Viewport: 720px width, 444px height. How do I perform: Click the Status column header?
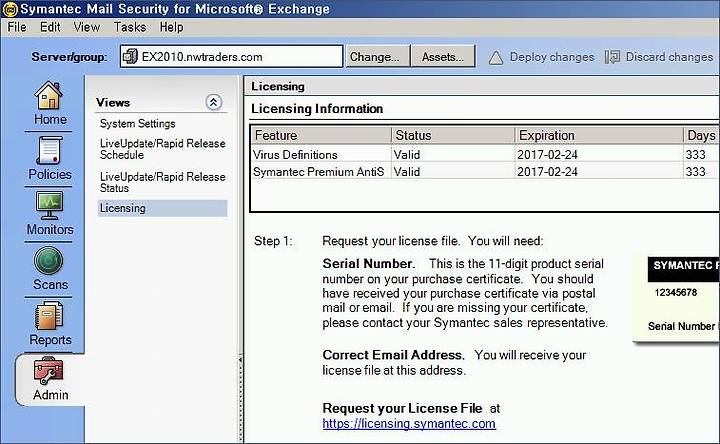[453, 135]
